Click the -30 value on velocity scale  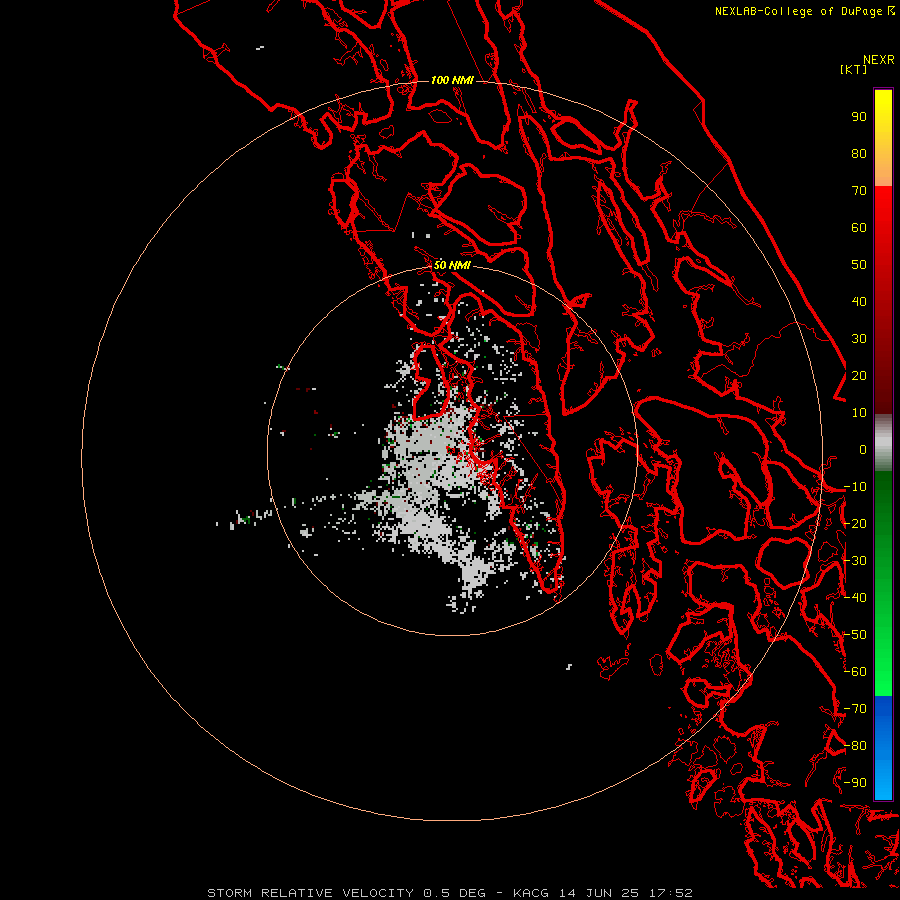click(x=855, y=561)
